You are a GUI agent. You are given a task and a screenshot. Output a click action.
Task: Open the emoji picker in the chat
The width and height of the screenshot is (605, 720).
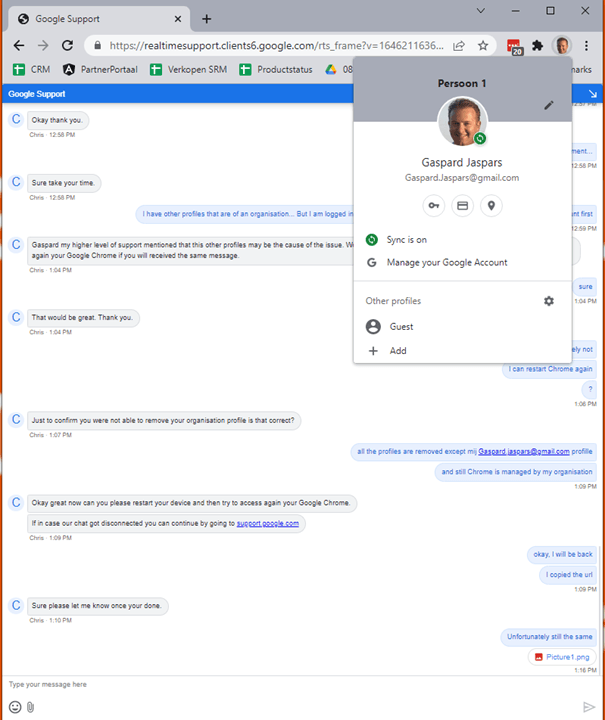(15, 707)
